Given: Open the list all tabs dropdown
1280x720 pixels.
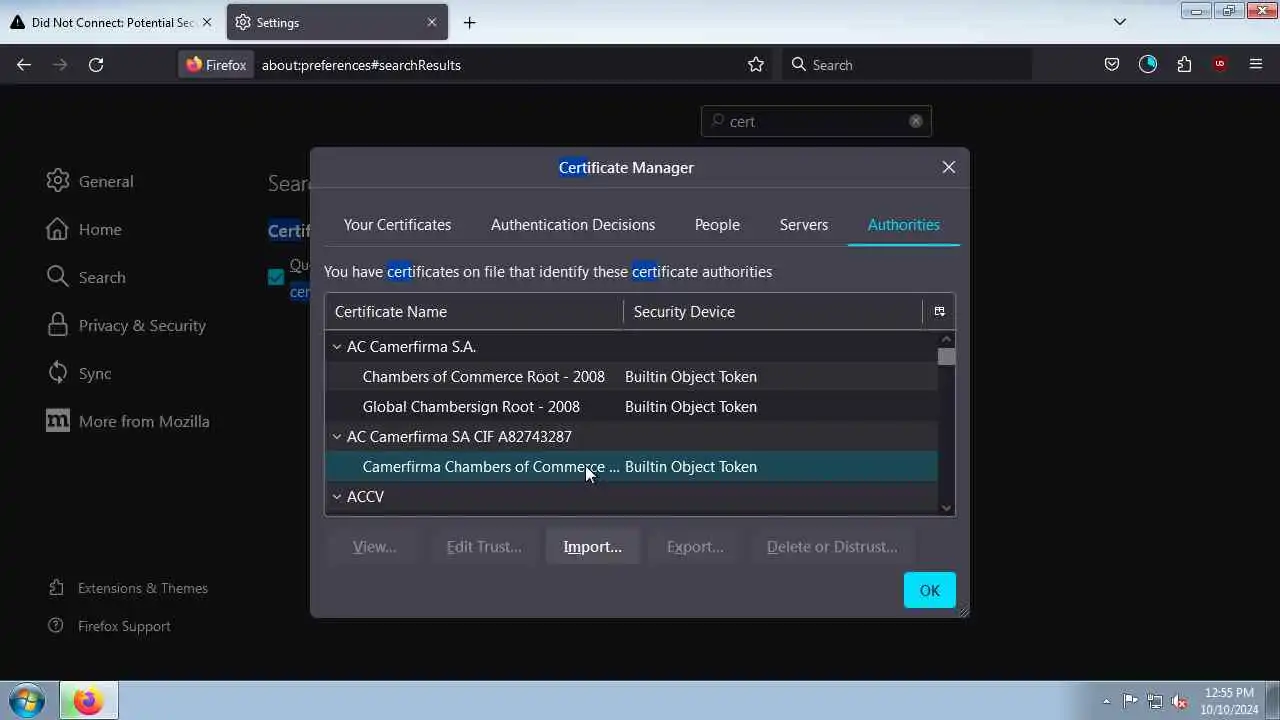Looking at the screenshot, I should pyautogui.click(x=1120, y=22).
